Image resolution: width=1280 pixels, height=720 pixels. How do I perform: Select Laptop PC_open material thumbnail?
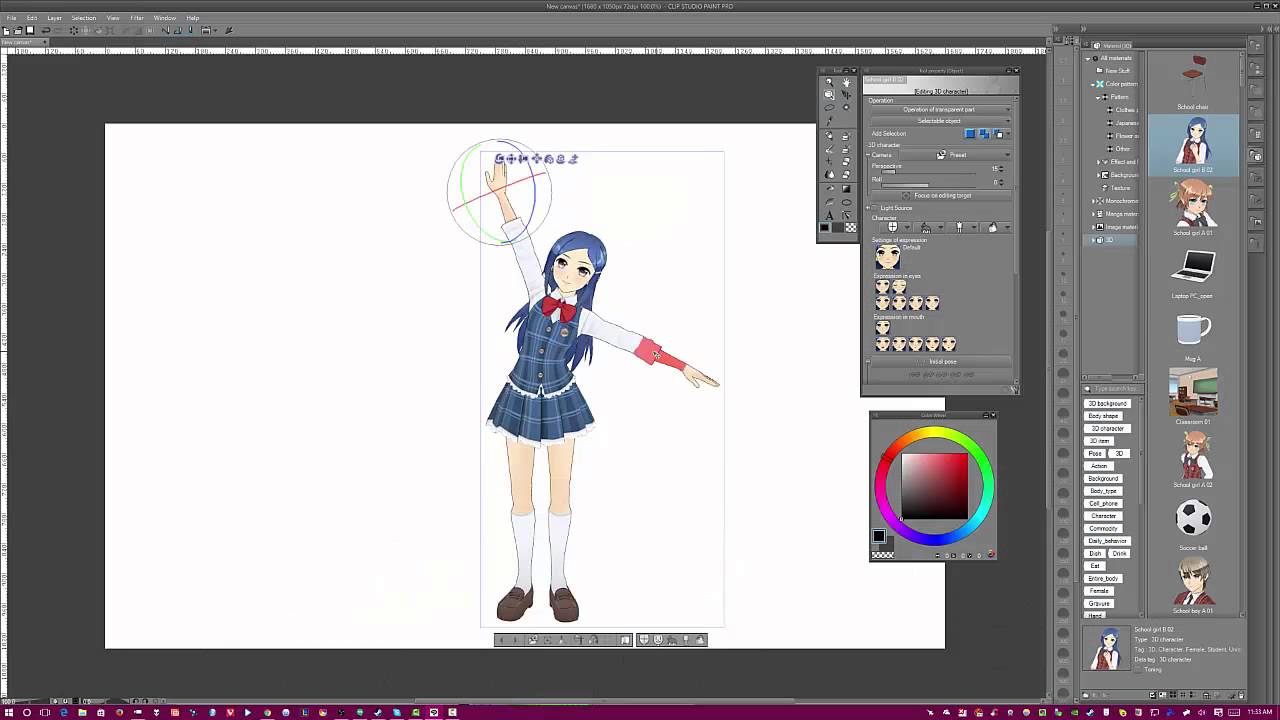tap(1193, 271)
